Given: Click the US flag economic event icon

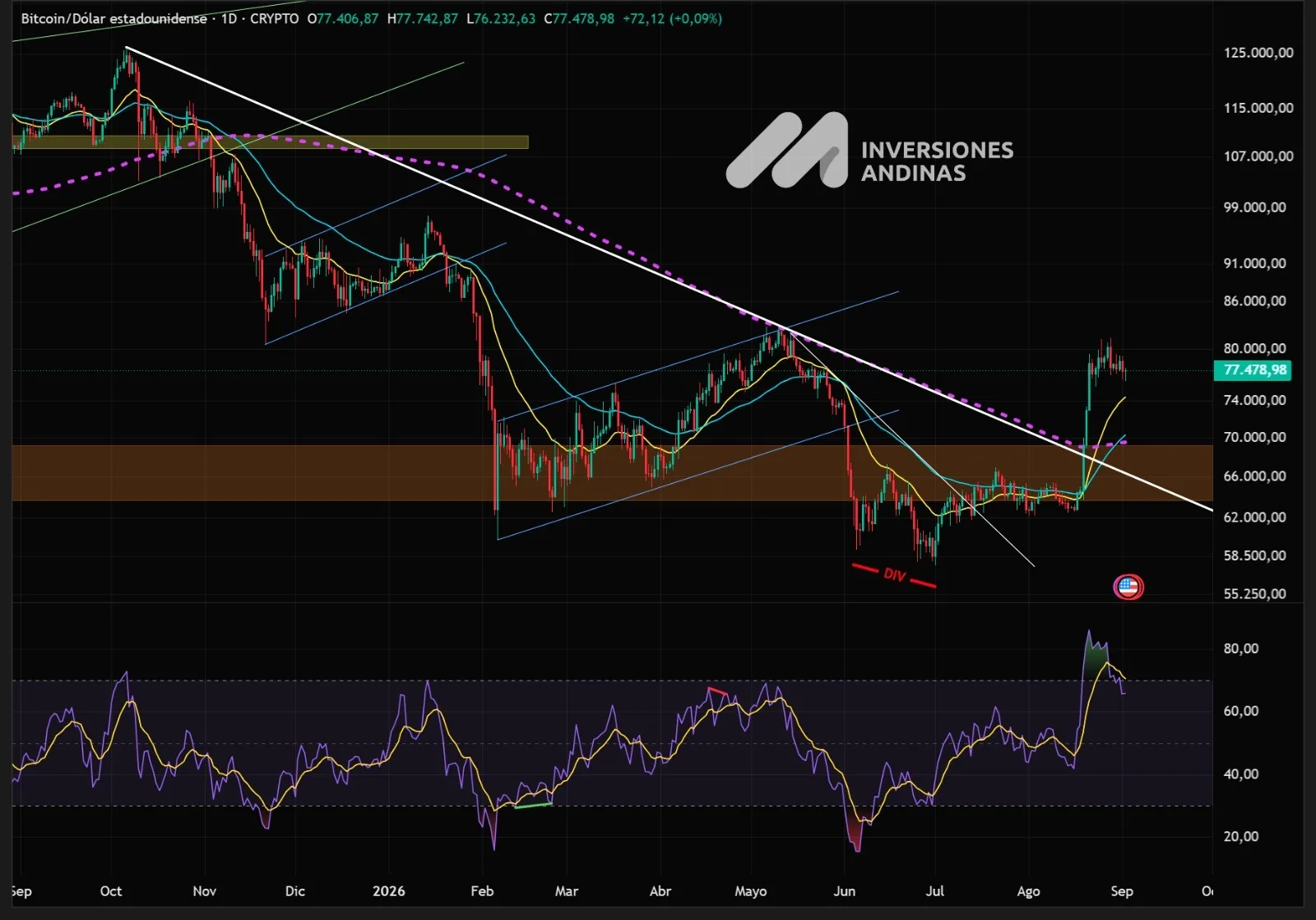Looking at the screenshot, I should [x=1128, y=587].
